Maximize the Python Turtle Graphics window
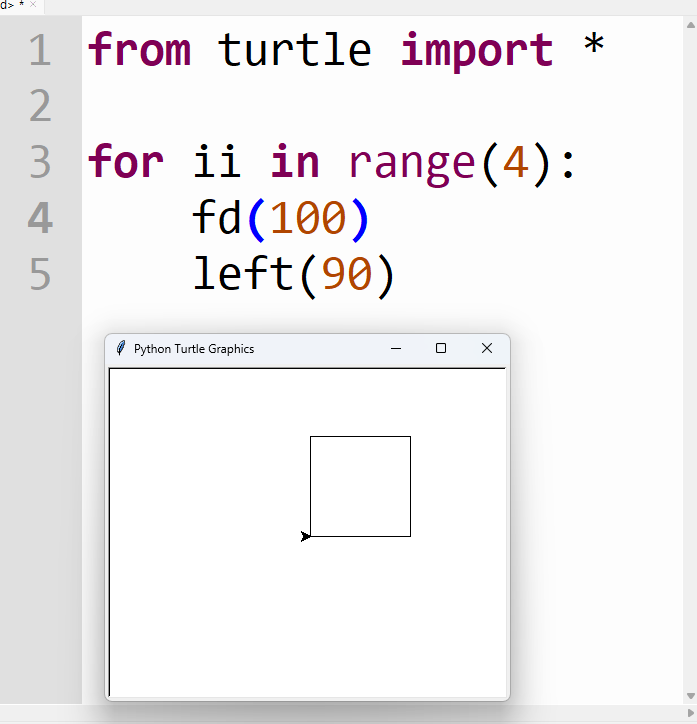 [441, 348]
